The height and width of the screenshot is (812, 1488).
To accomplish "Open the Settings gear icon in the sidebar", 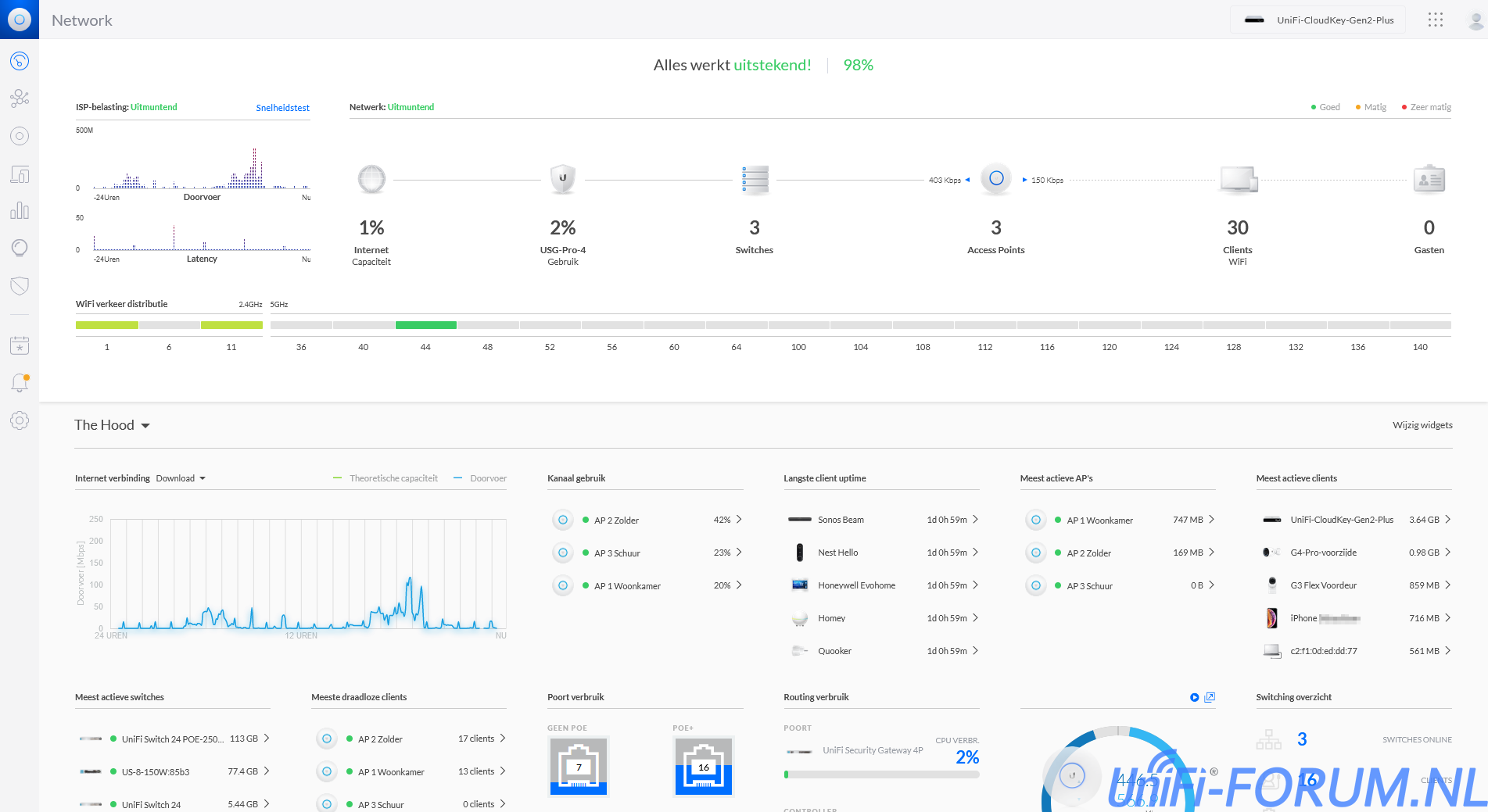I will tap(20, 420).
